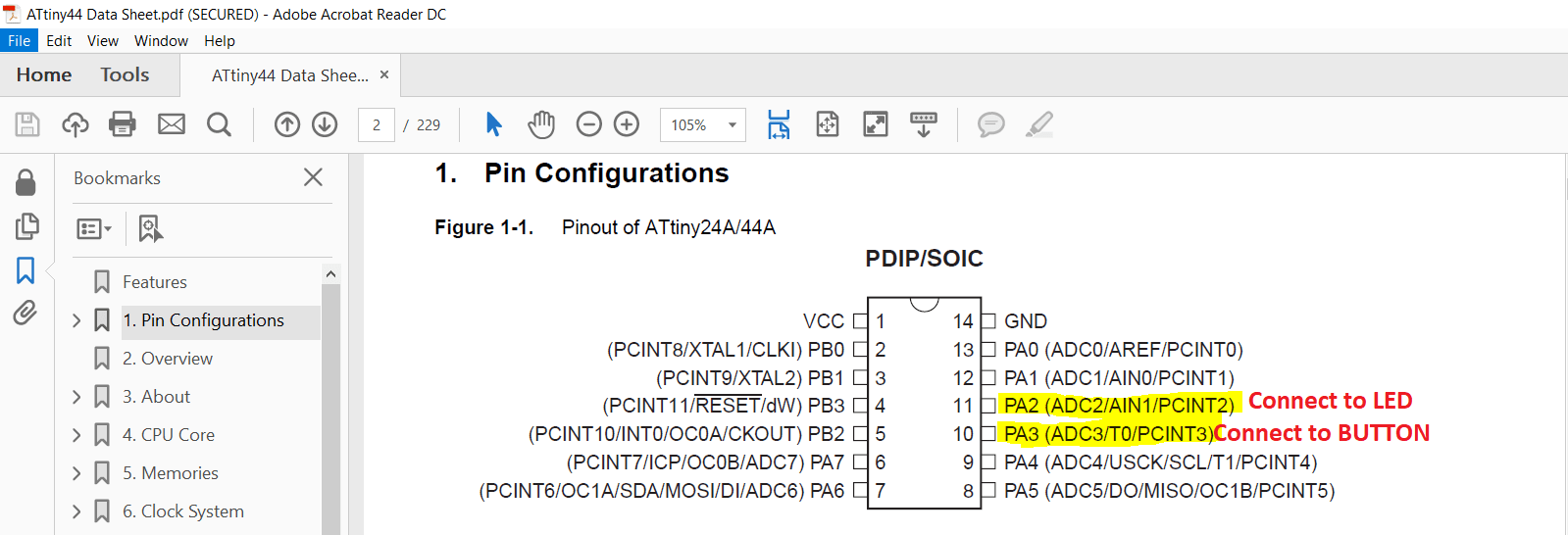This screenshot has height=535, width=1568.
Task: Jump to 2. Overview bookmark
Action: click(x=167, y=359)
